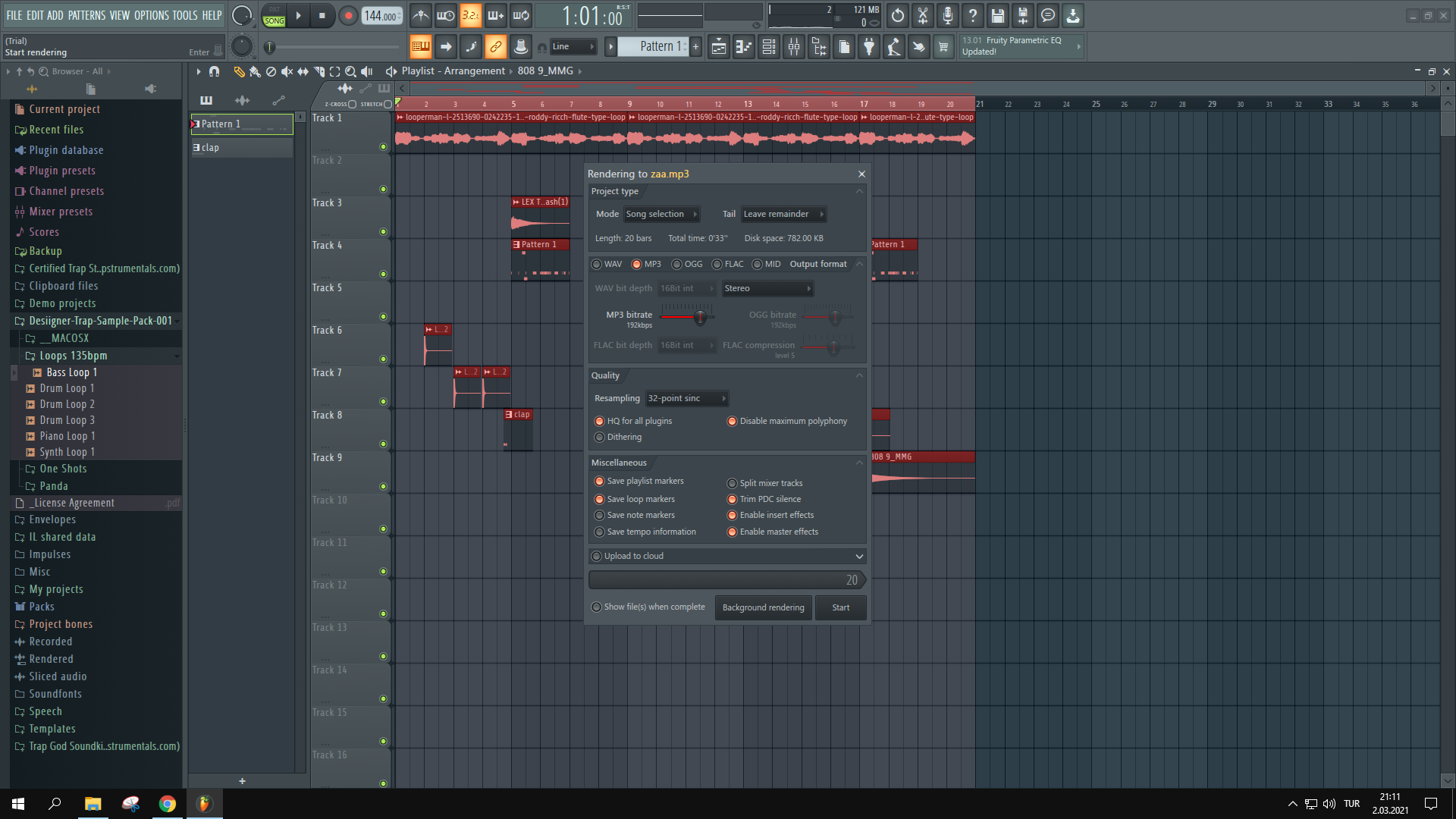Open the Playlist view icon
Screen dimensions: 1456x819
coord(719,47)
